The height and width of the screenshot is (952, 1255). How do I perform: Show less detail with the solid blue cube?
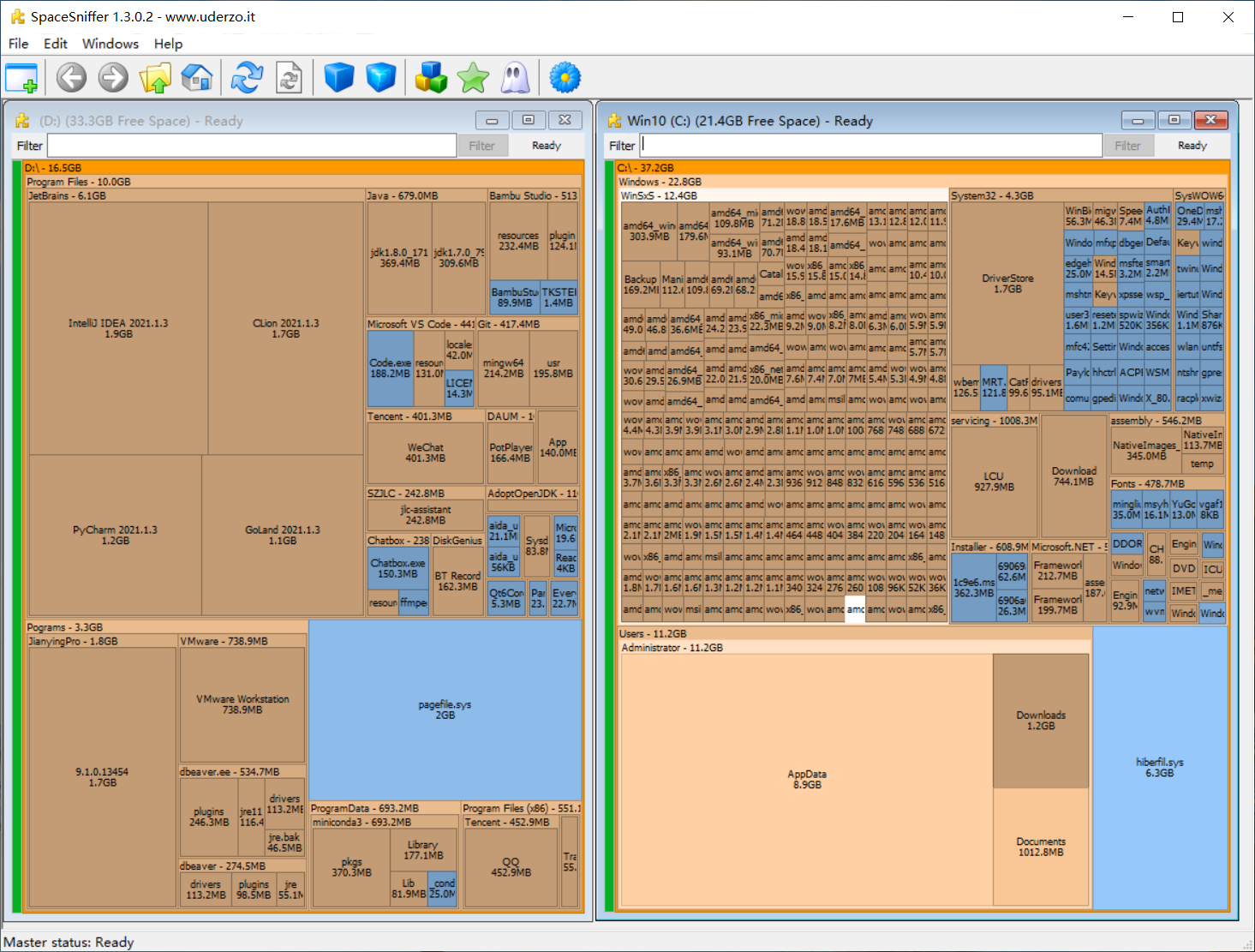click(339, 78)
